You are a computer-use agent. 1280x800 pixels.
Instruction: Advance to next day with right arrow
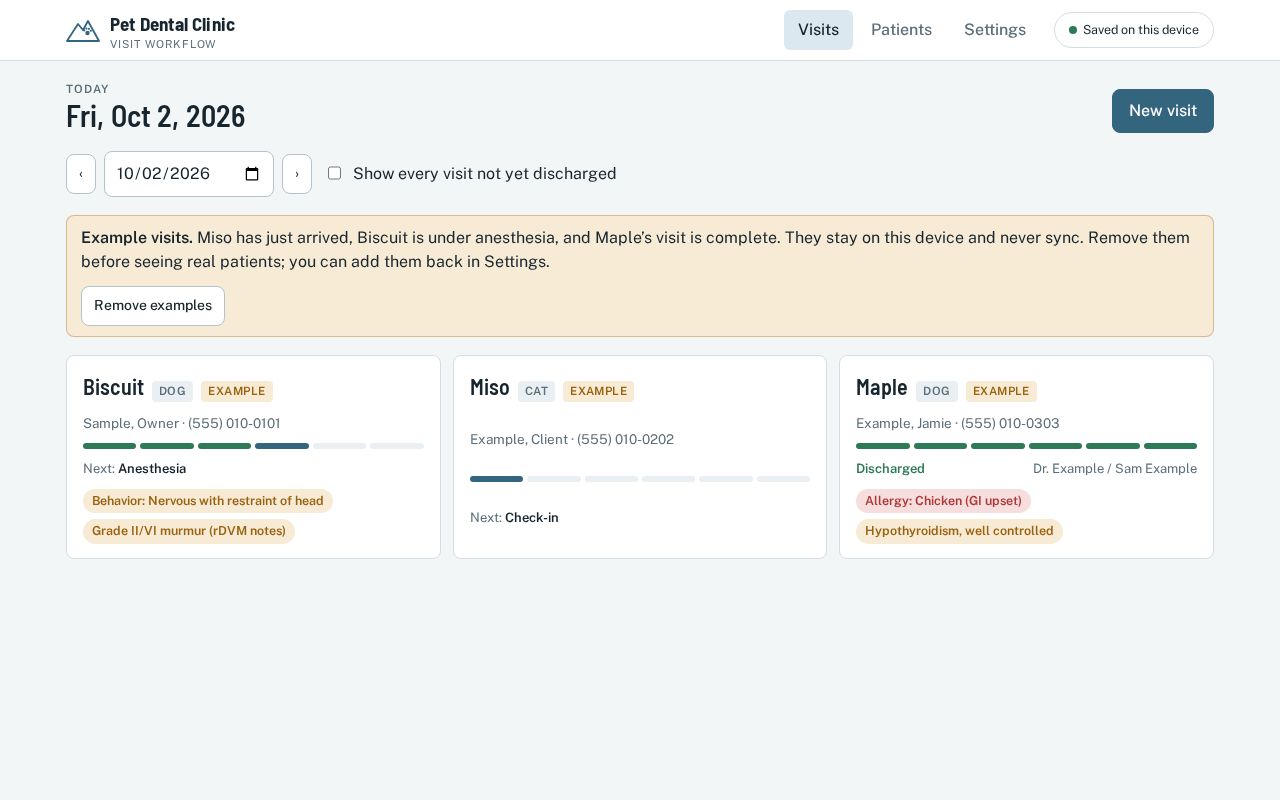click(297, 174)
